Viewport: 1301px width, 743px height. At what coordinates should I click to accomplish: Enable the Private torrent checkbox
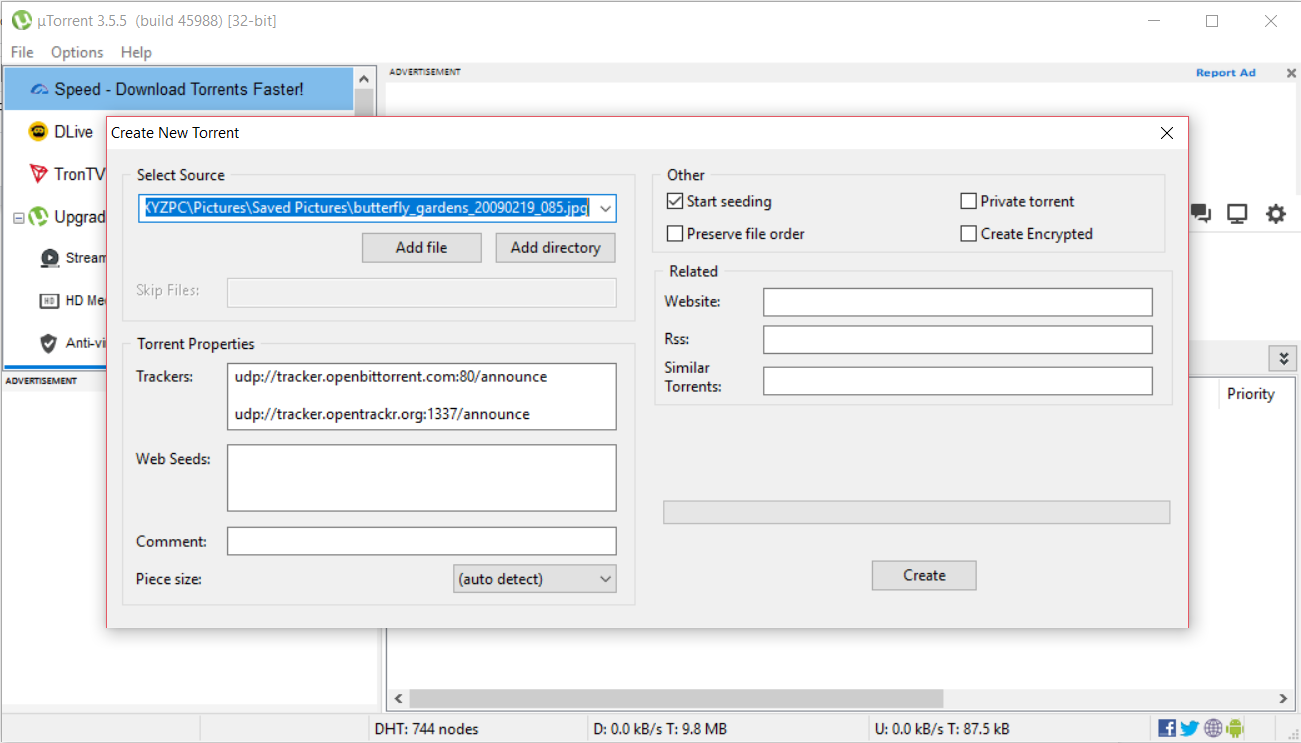coord(968,201)
